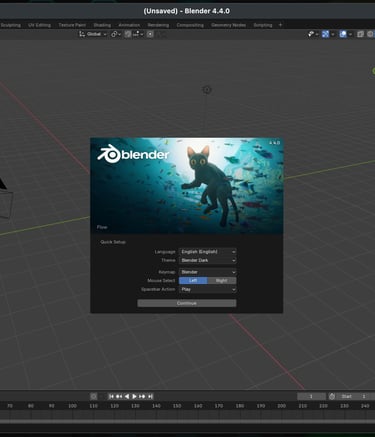The width and height of the screenshot is (375, 437).
Task: Click frame 200 on the timeline ruler
Action: (282, 406)
